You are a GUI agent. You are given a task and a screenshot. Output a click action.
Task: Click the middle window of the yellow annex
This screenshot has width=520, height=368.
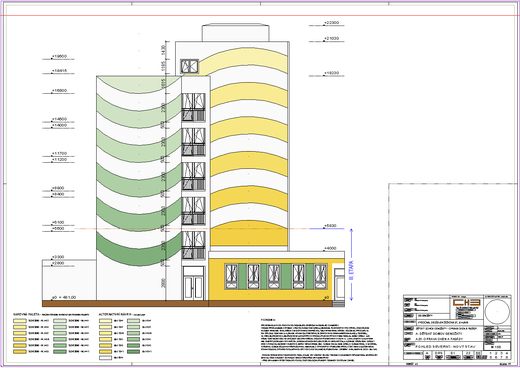[274, 276]
